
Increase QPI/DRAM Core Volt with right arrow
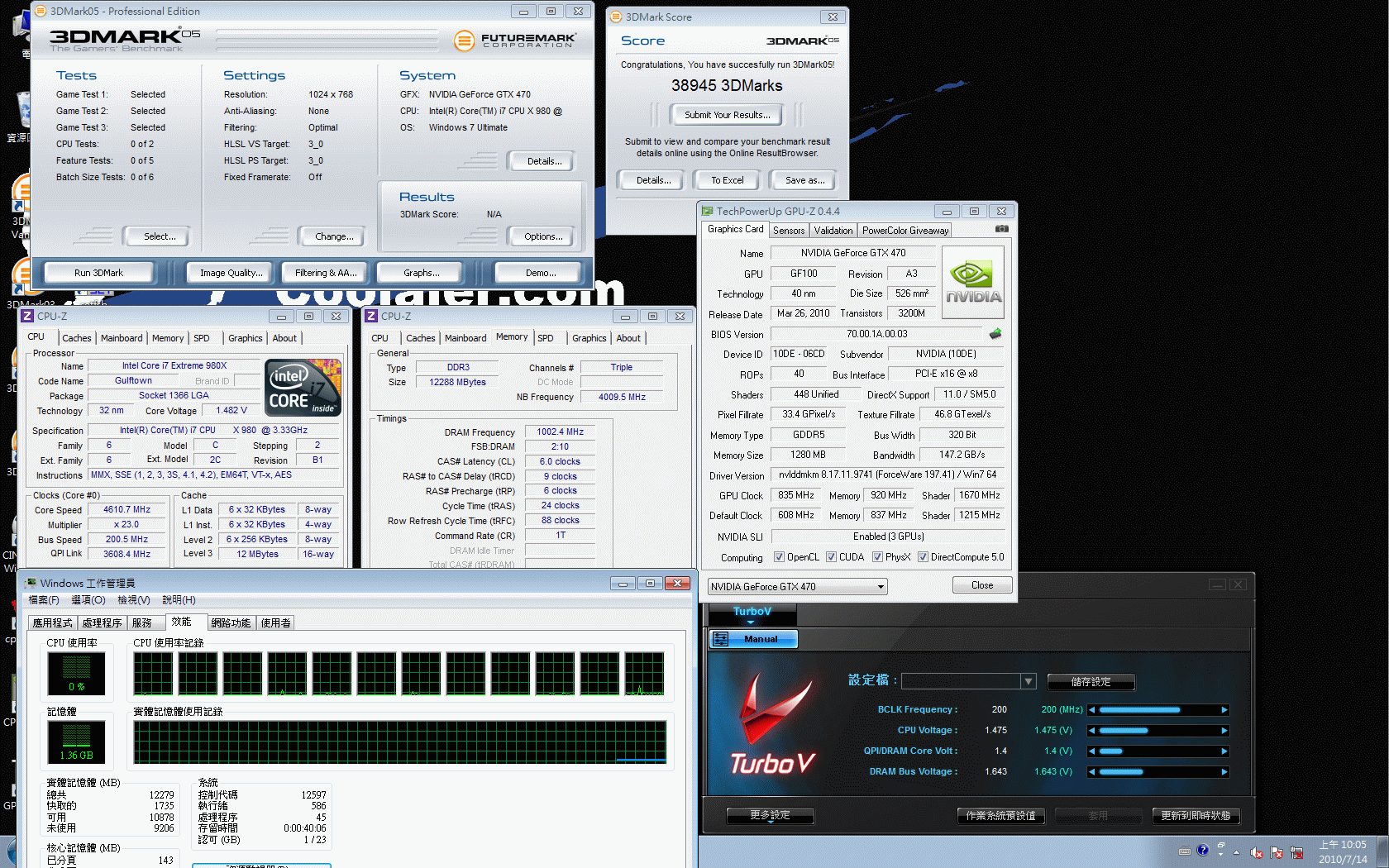click(x=1224, y=751)
